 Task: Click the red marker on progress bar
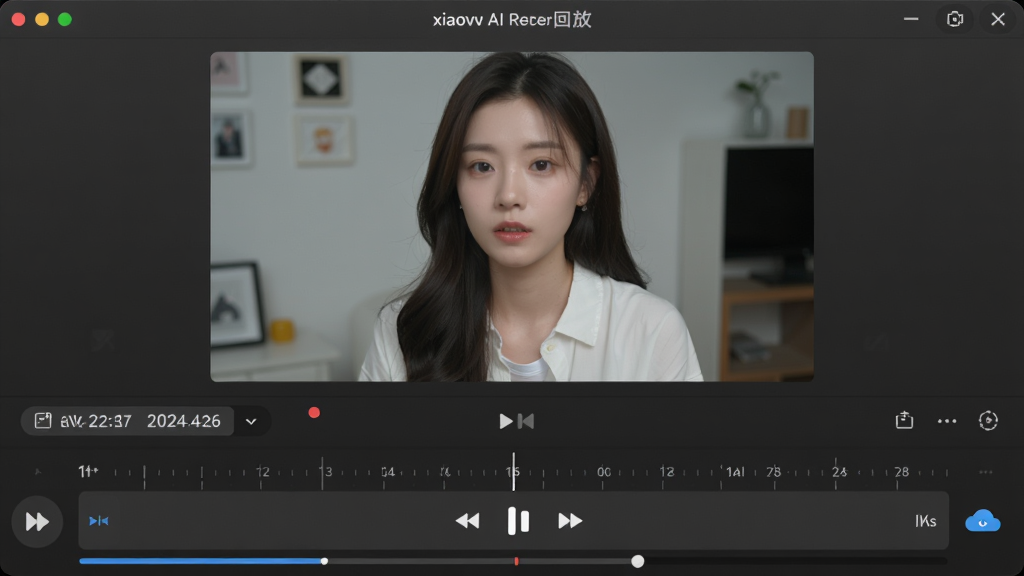click(x=517, y=561)
